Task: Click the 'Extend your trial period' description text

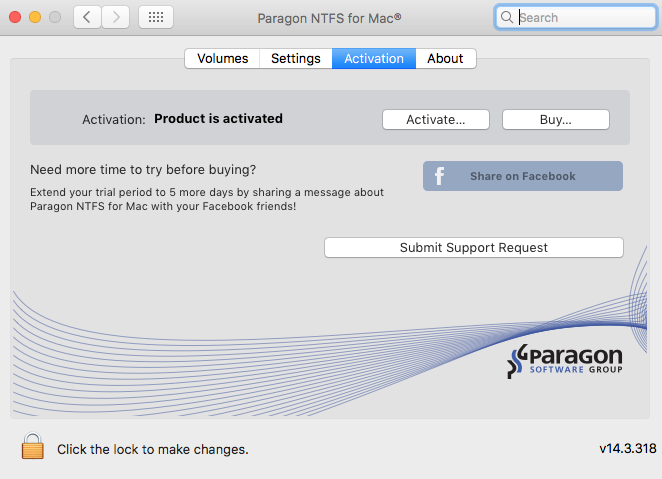Action: pyautogui.click(x=207, y=199)
